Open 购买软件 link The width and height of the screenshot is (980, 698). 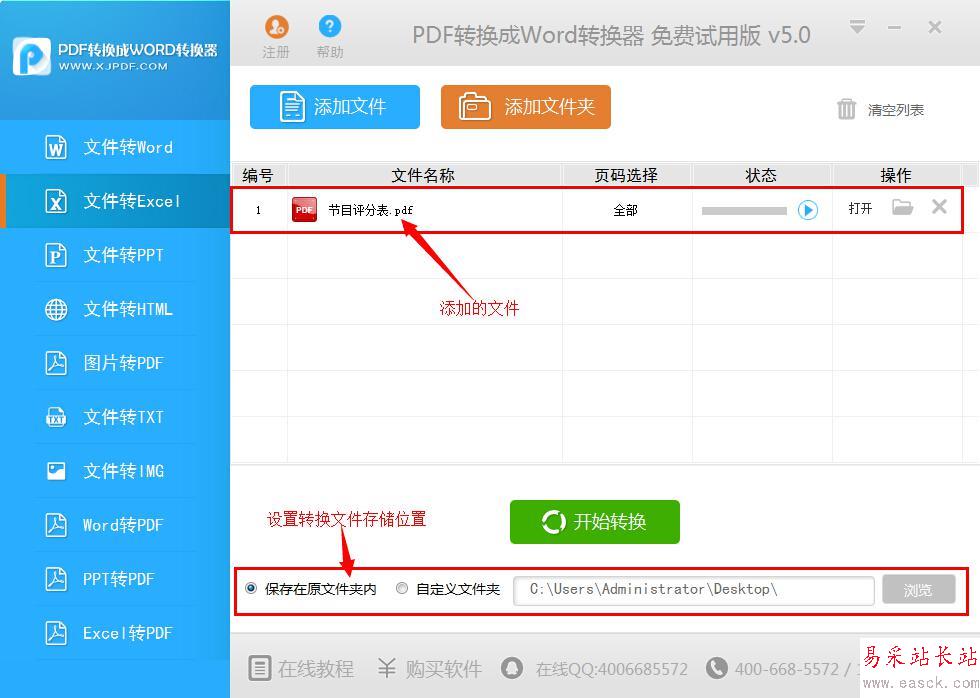[430, 669]
